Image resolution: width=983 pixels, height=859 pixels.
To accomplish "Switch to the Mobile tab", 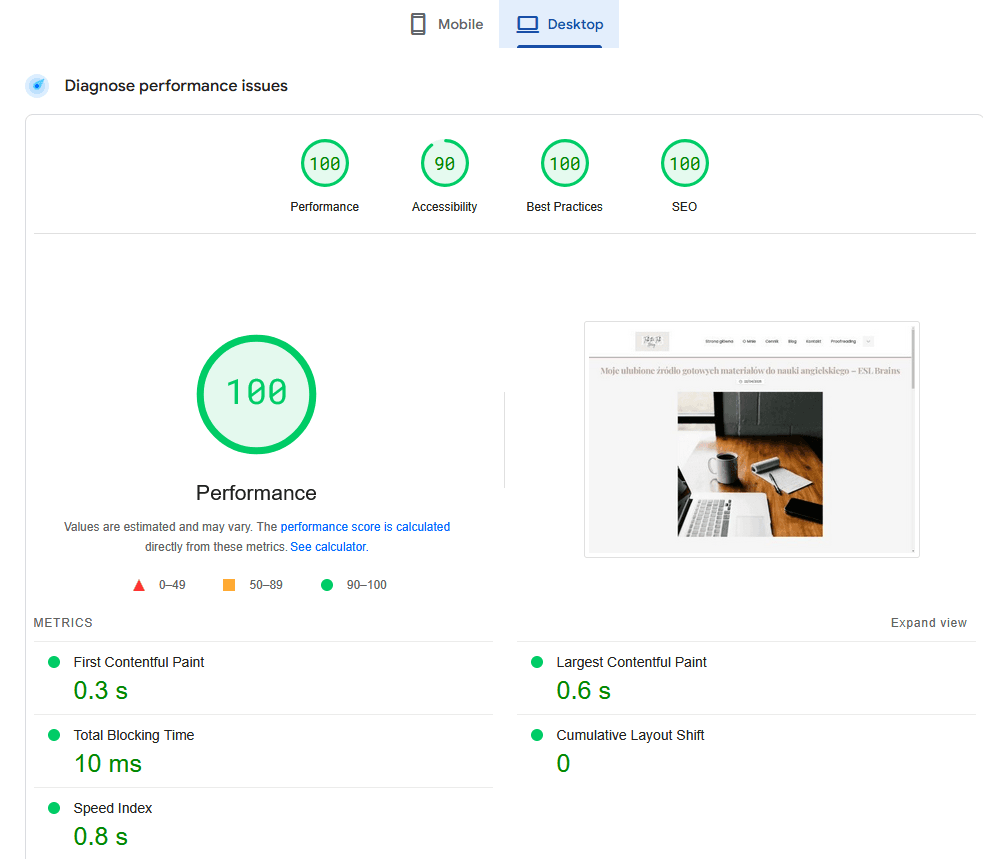I will click(x=447, y=24).
